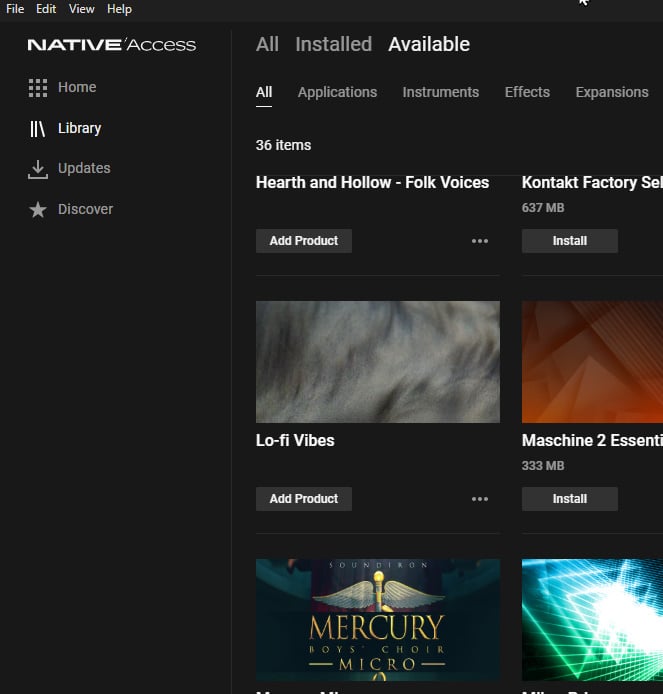Viewport: 663px width, 694px height.
Task: Filter by Instruments category
Action: pyautogui.click(x=440, y=92)
